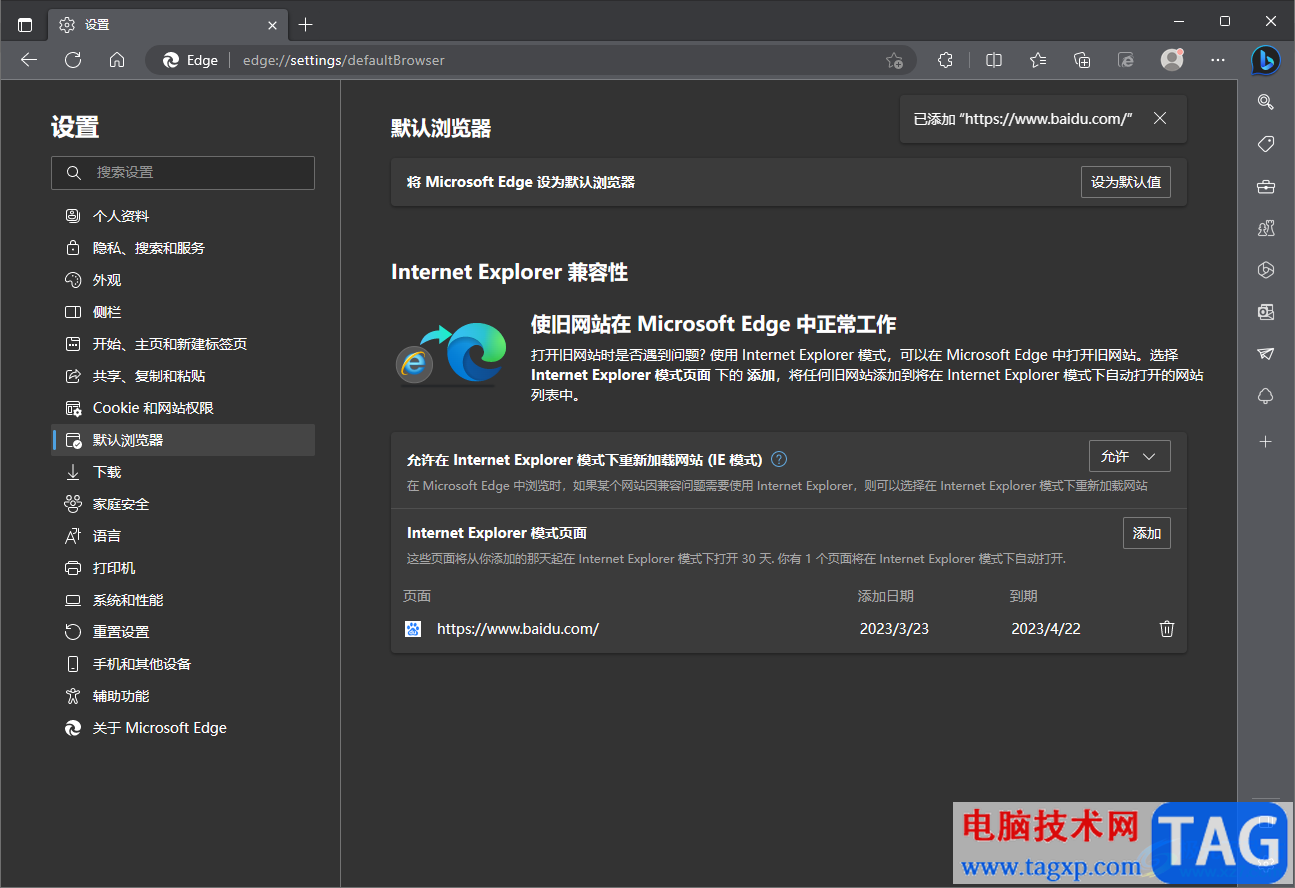This screenshot has height=888, width=1295.
Task: Click the Edge site identity badge
Action: (190, 60)
